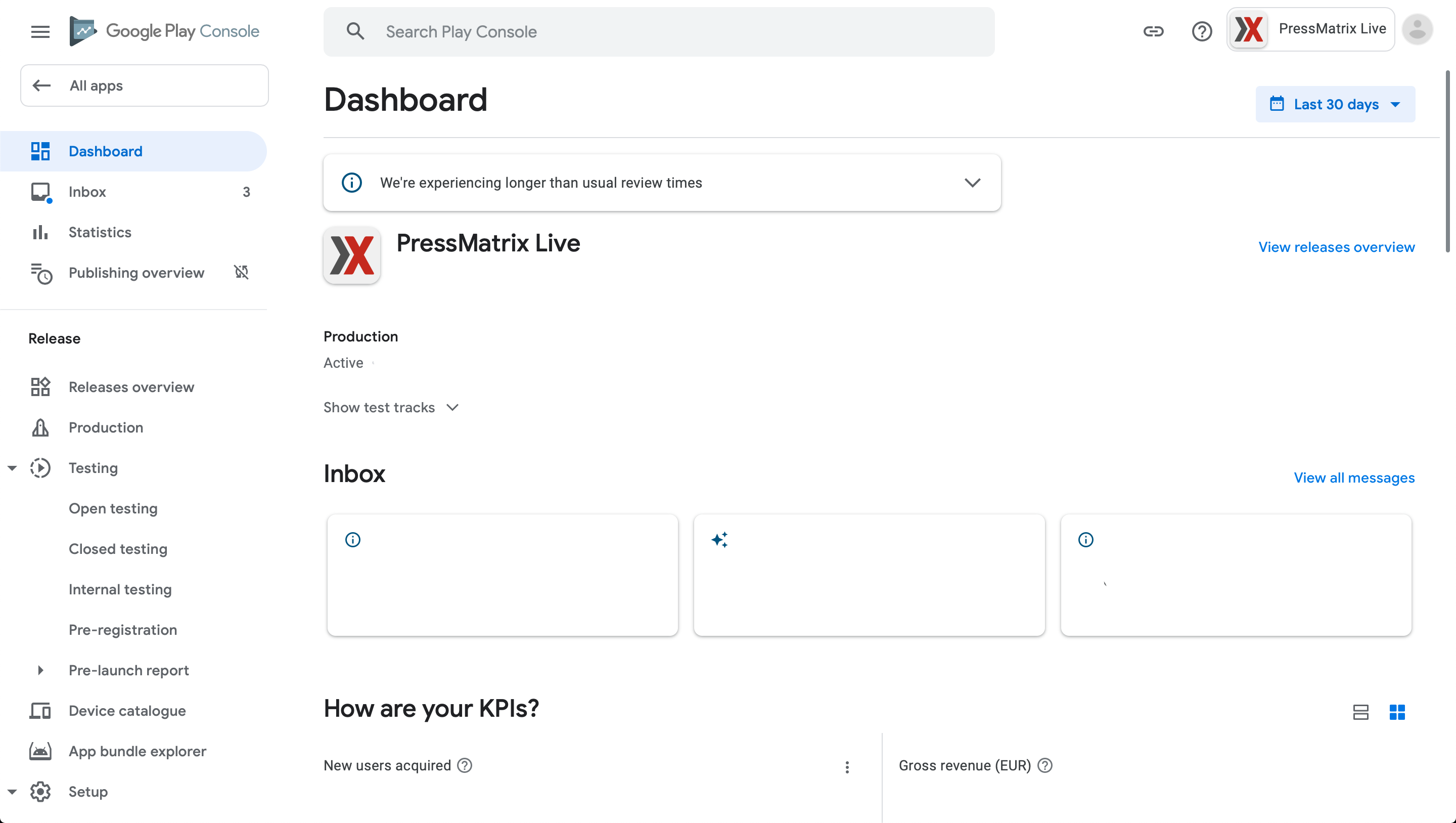Screen dimensions: 1456x823
Task: Open help for Gross revenue (EUR)
Action: tap(1045, 765)
